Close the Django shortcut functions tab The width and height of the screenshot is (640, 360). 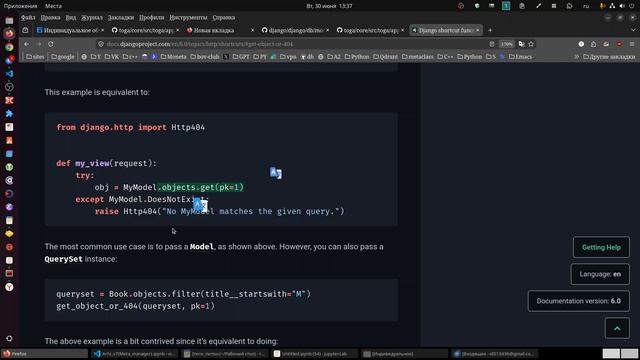(x=477, y=30)
